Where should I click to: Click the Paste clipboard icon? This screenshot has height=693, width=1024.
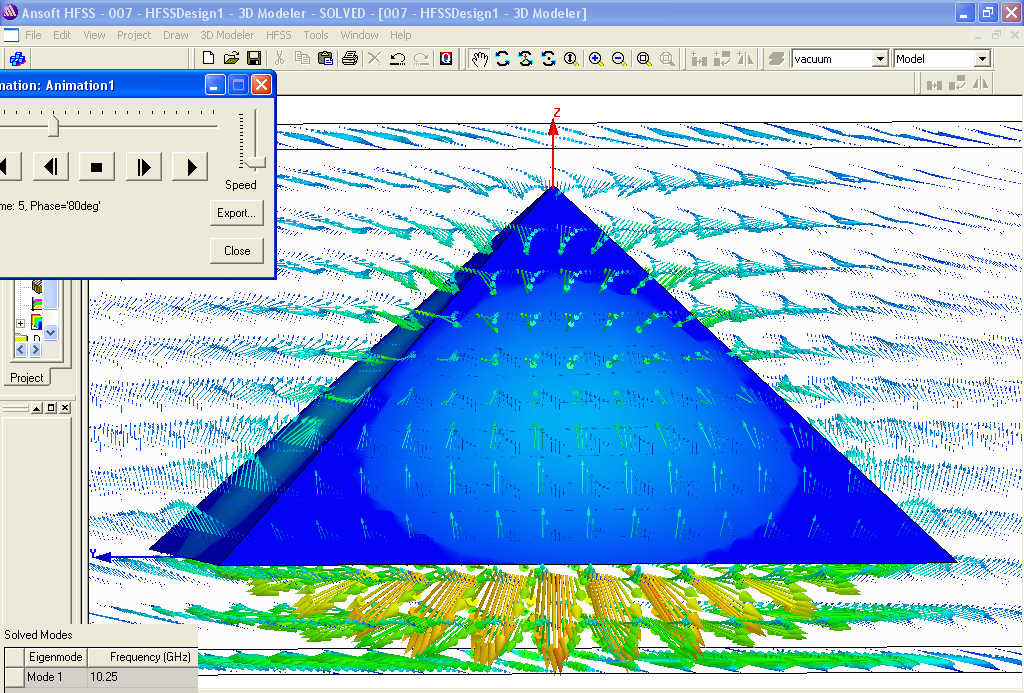[x=325, y=58]
